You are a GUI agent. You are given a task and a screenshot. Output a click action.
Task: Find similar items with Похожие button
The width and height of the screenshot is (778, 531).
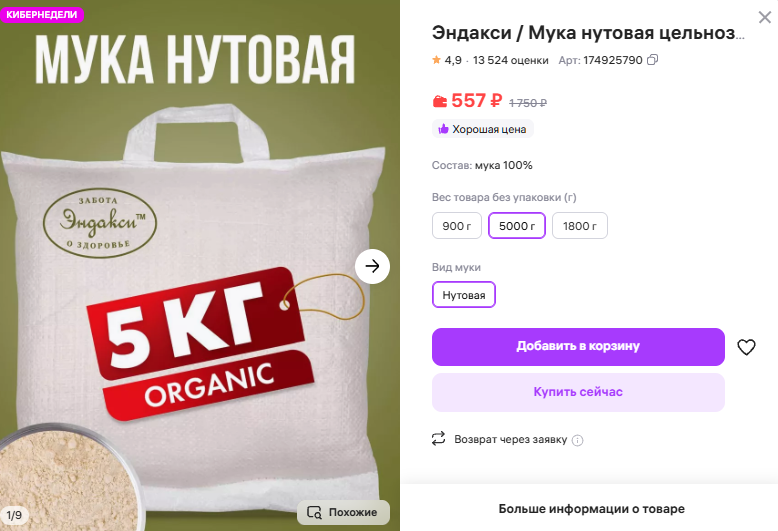tap(343, 512)
